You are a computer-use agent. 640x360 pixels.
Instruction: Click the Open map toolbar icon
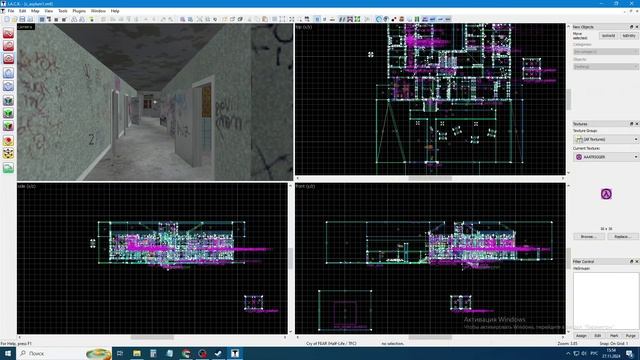tap(14, 19)
